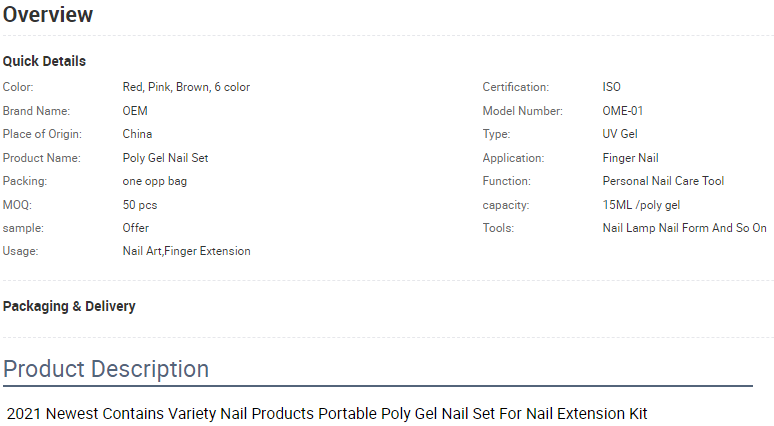Select the OEM brand name value
774x426 pixels.
click(135, 111)
